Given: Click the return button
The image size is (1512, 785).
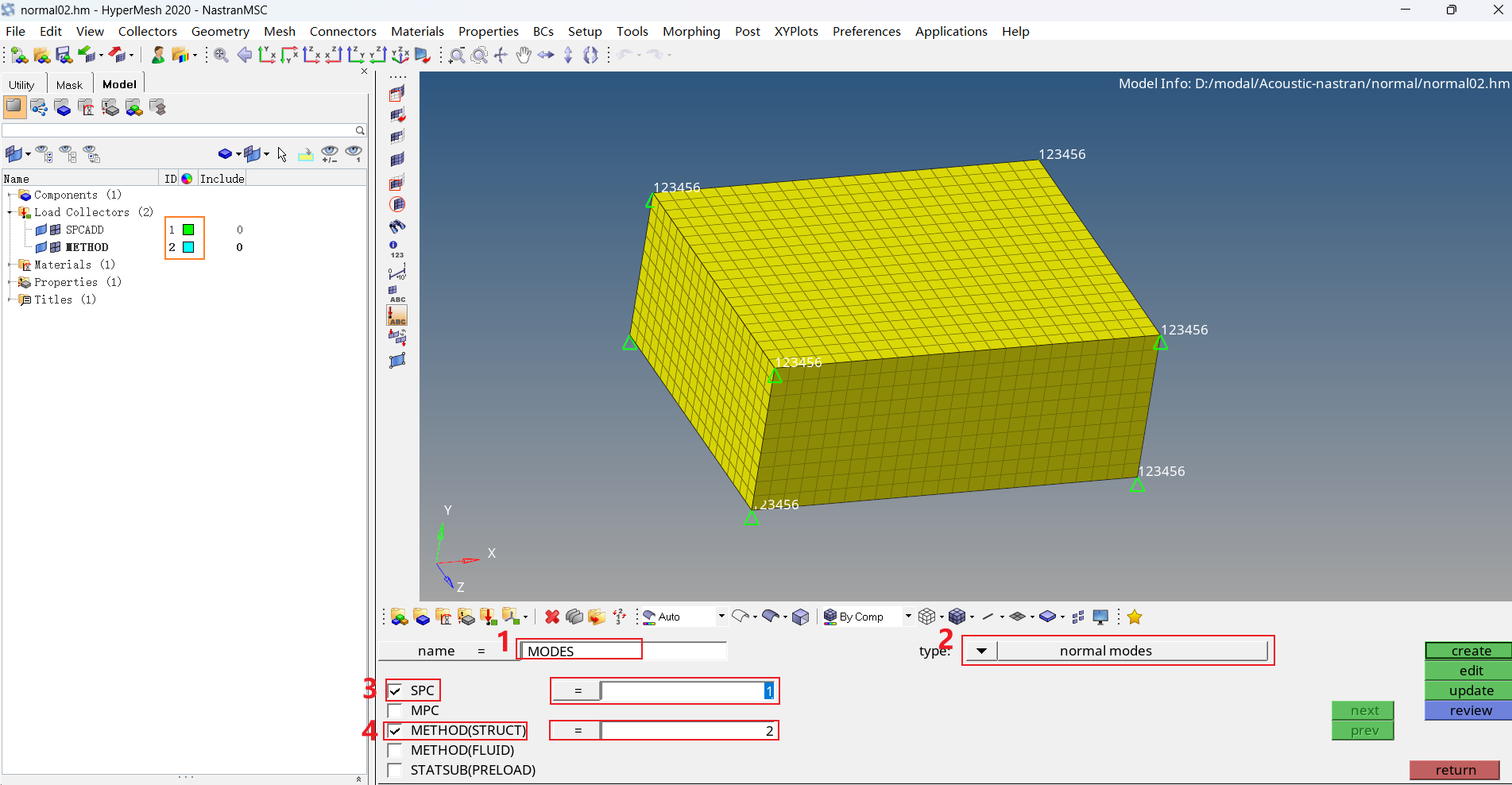Looking at the screenshot, I should pos(1454,770).
